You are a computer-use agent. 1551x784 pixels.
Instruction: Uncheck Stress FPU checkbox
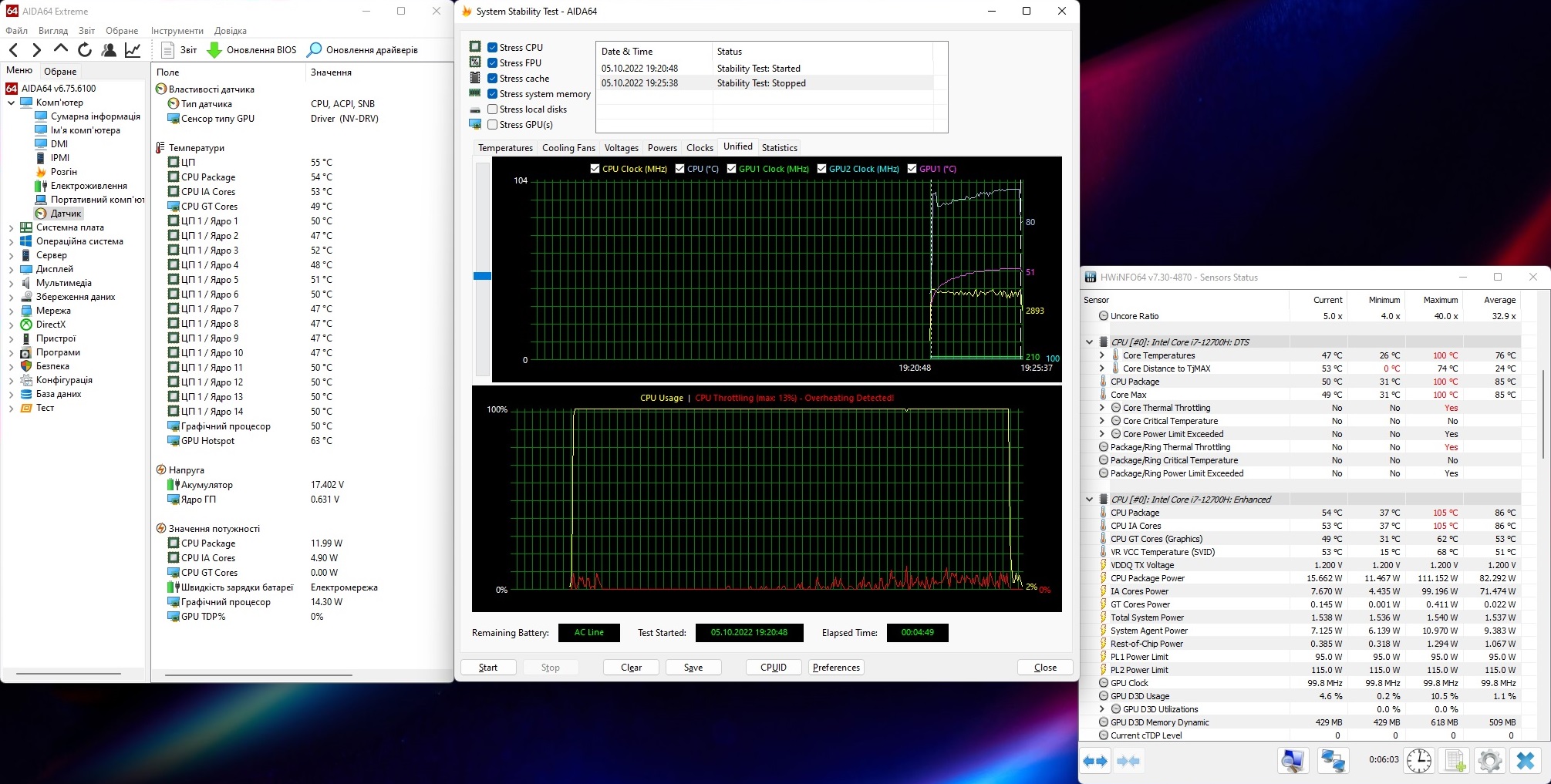point(492,62)
